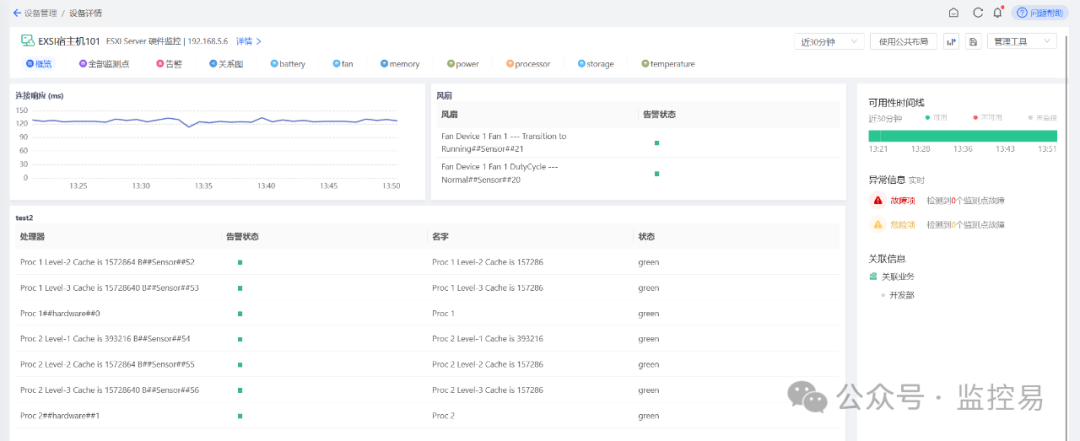Click the home icon in the top bar
The image size is (1080, 441).
tap(953, 12)
